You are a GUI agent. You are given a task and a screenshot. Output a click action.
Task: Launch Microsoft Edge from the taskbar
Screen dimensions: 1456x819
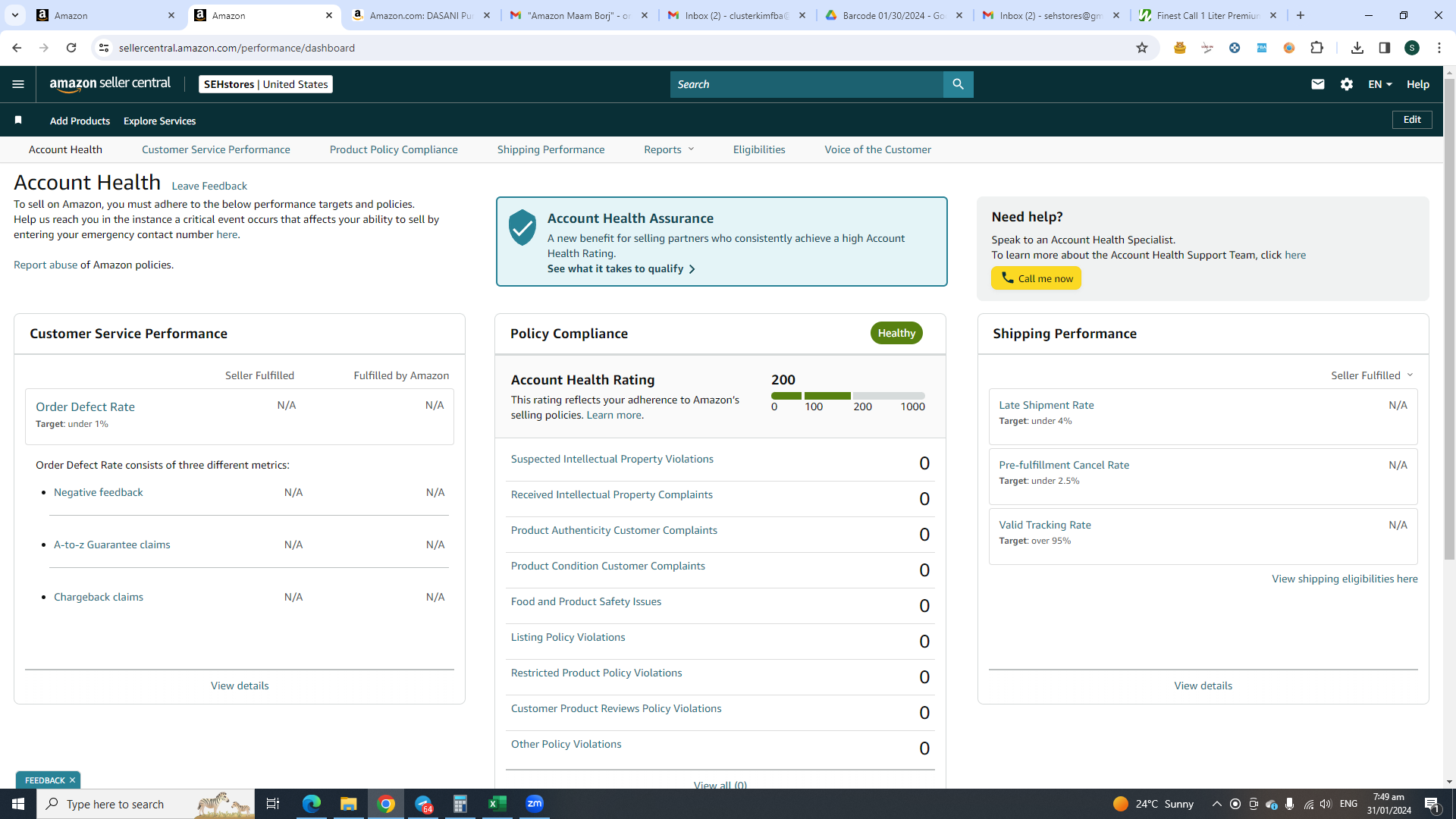[312, 804]
